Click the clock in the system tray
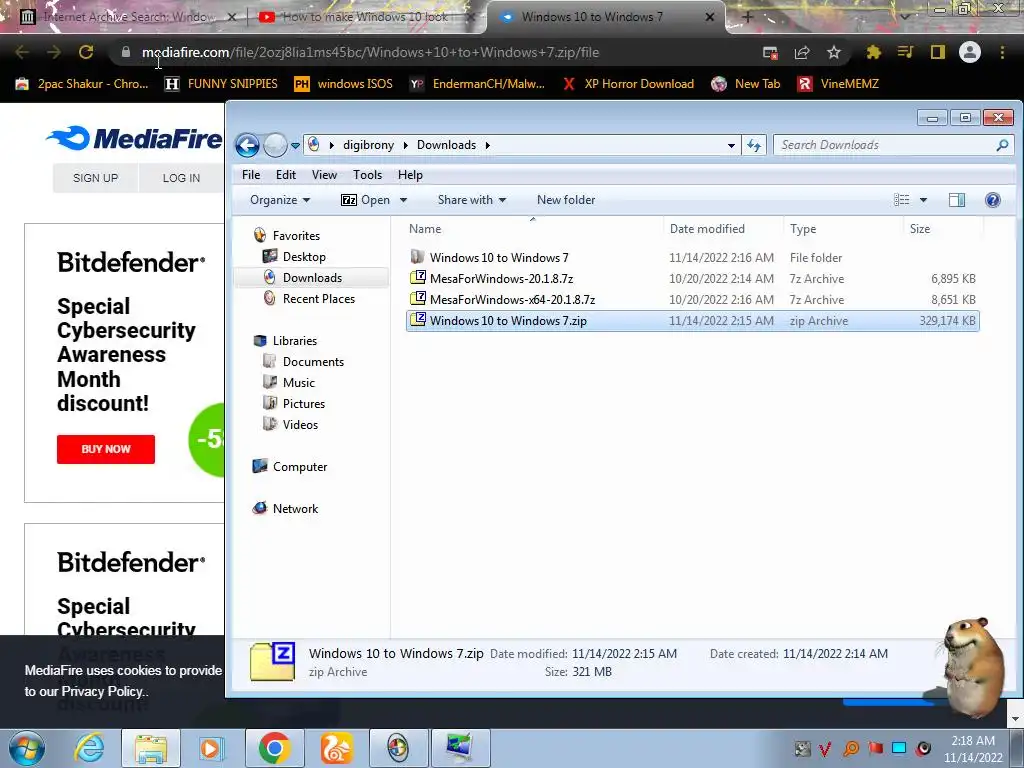1024x768 pixels. point(973,749)
